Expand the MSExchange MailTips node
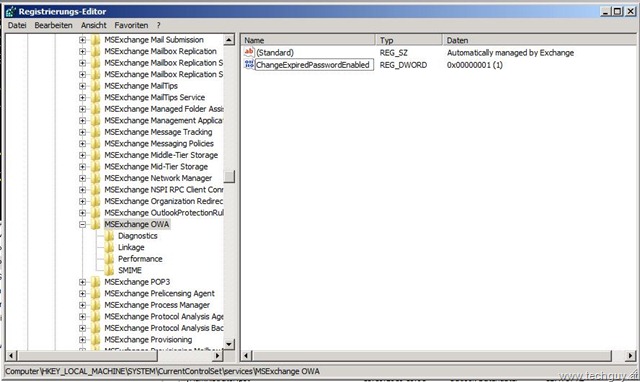This screenshot has height=382, width=640. click(x=82, y=86)
